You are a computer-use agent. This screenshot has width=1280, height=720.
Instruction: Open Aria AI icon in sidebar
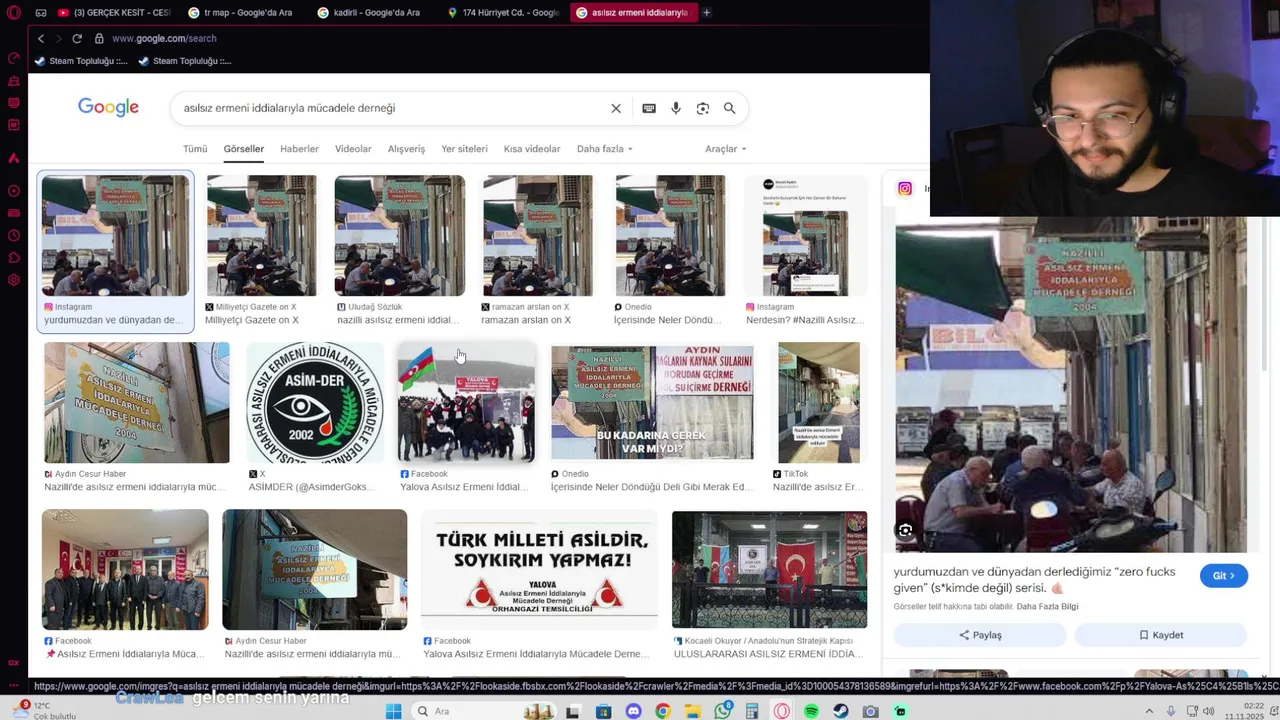[14, 158]
